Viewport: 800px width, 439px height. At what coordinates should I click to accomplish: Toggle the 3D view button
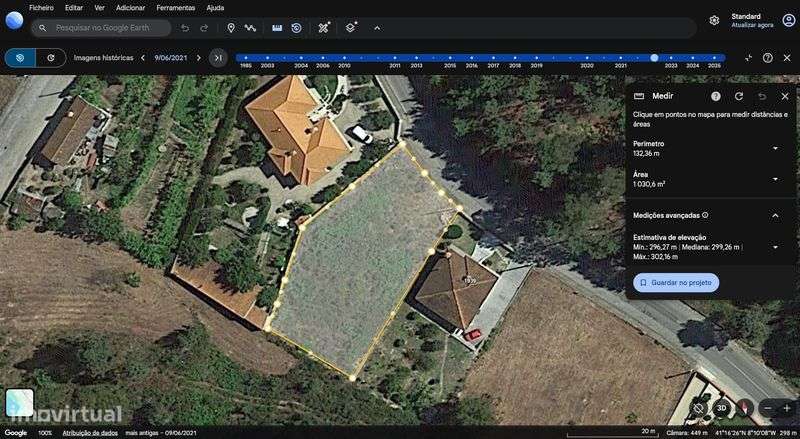click(721, 408)
